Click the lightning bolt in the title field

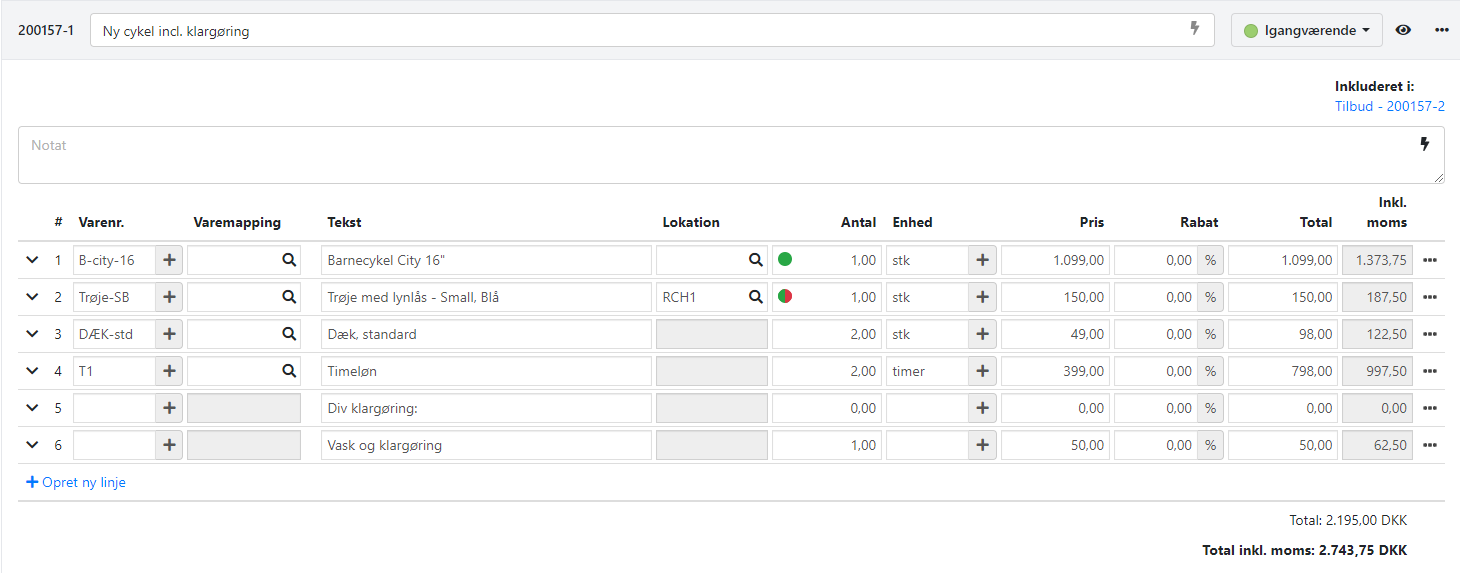tap(1194, 29)
